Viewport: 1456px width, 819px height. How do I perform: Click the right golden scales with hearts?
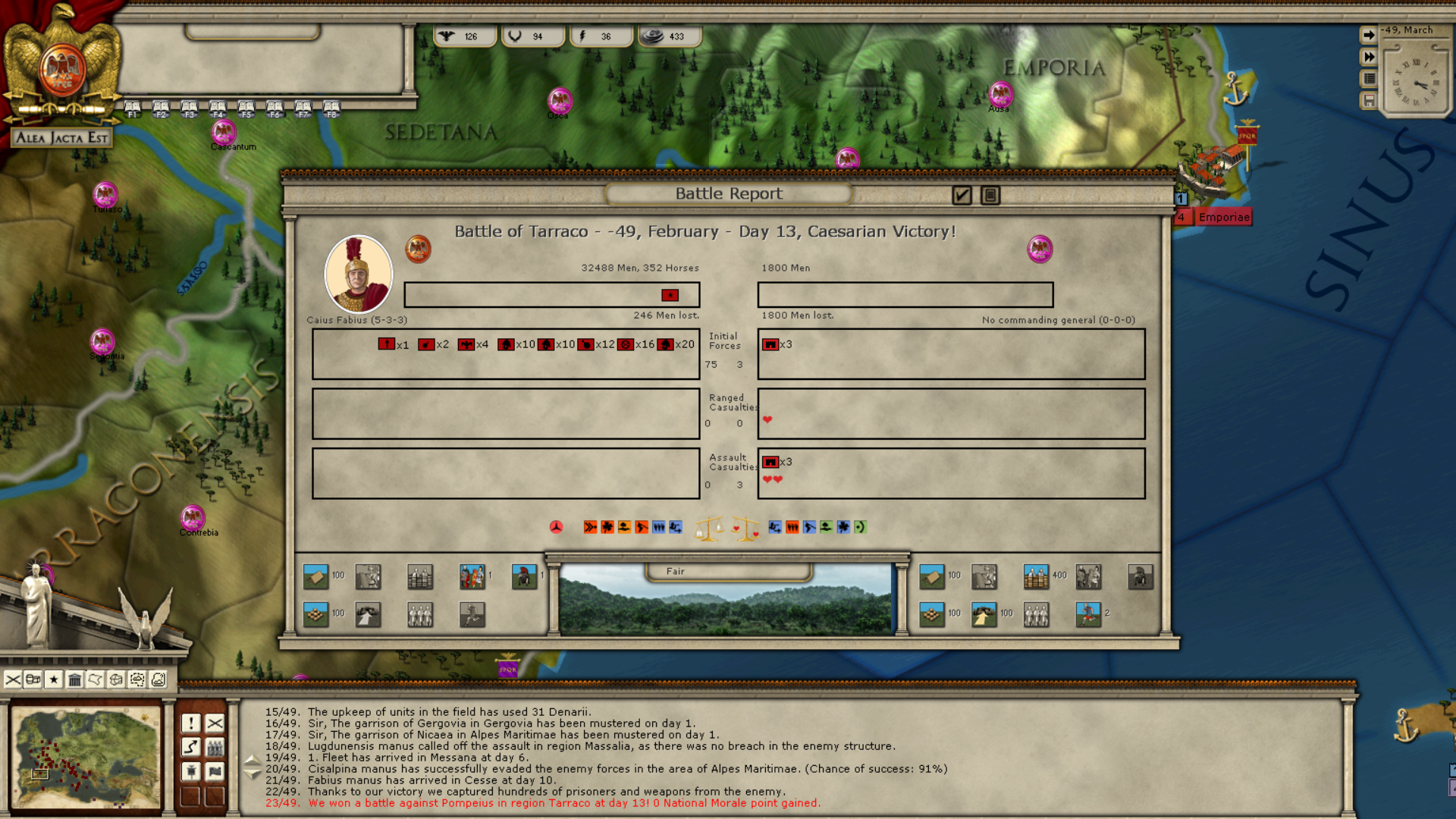(x=746, y=529)
